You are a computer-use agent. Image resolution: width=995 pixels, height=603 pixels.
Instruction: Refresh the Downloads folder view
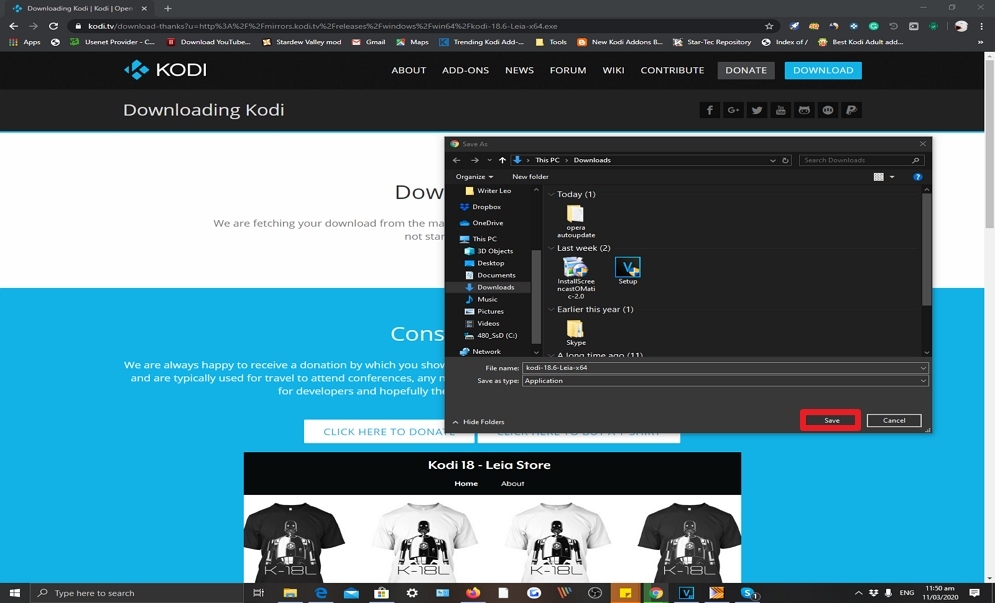point(785,160)
